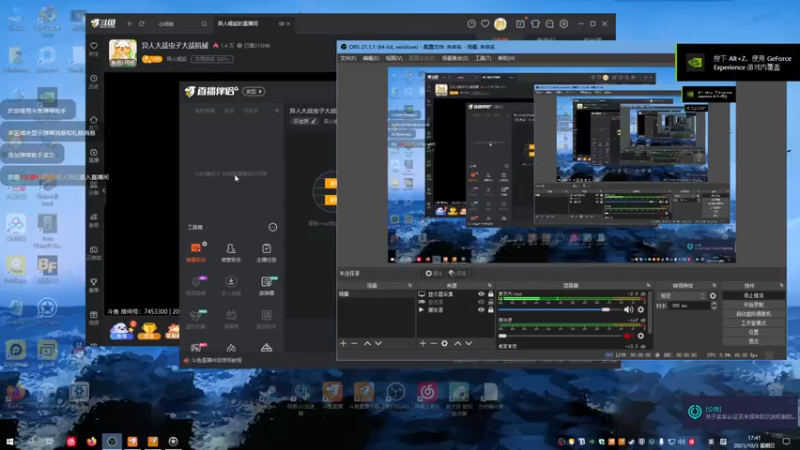Pop out the OBS audio mixer dock icon
The height and width of the screenshot is (450, 800).
648,285
